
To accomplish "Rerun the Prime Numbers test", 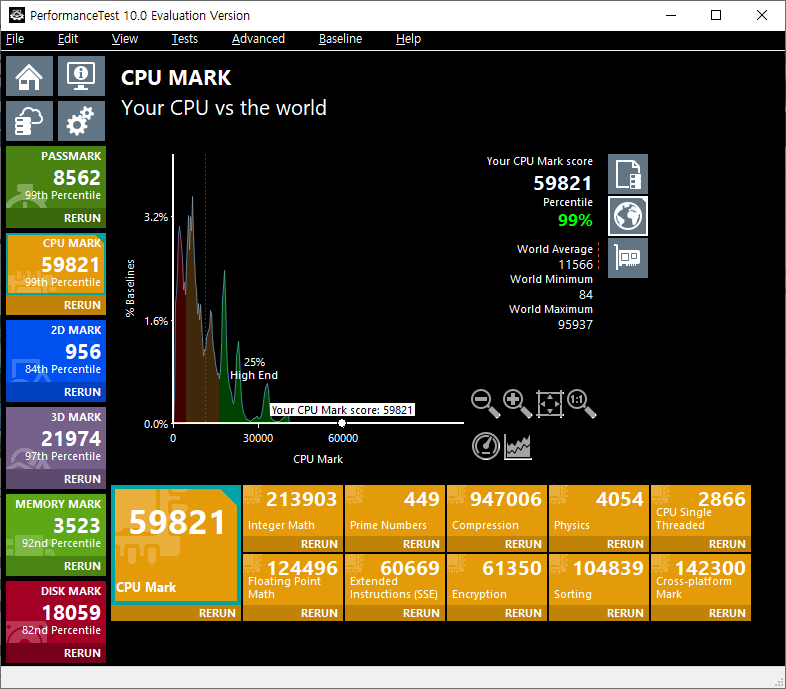I will tap(421, 544).
